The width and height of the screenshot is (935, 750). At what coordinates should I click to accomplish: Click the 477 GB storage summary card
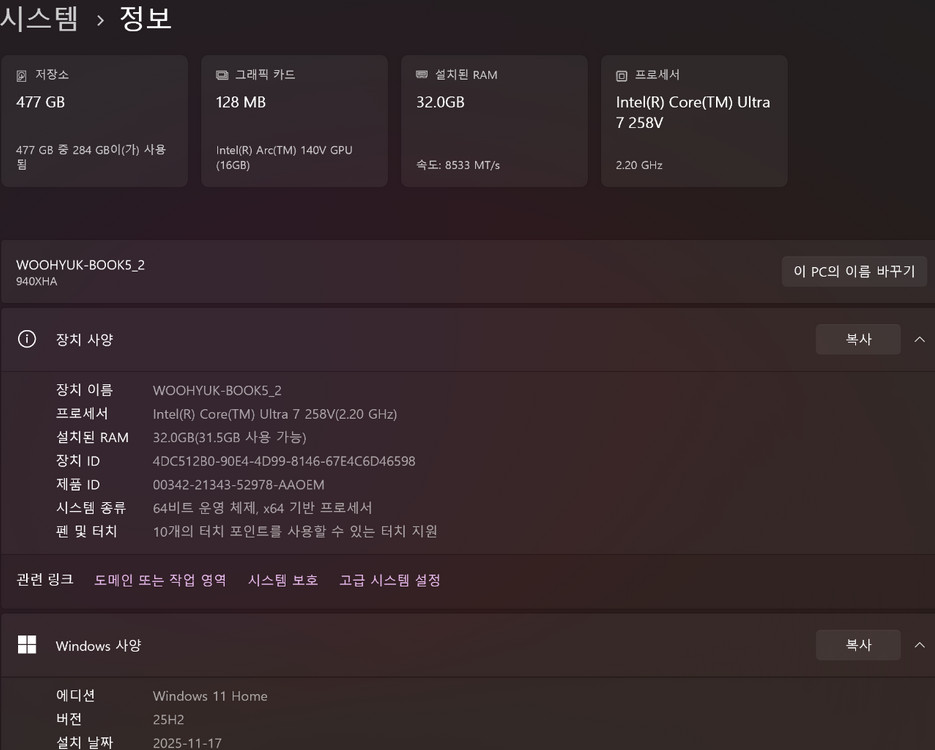(95, 120)
